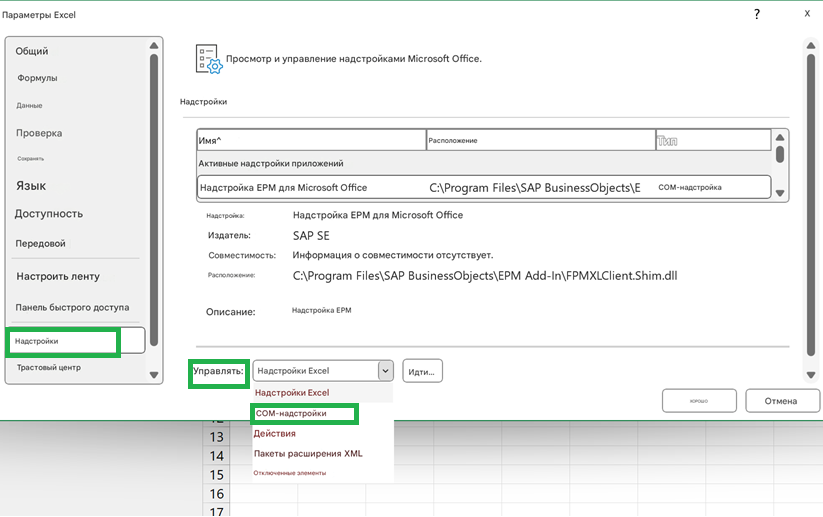Click the Идти... button
Screen dimensions: 823x517
[x=423, y=371]
